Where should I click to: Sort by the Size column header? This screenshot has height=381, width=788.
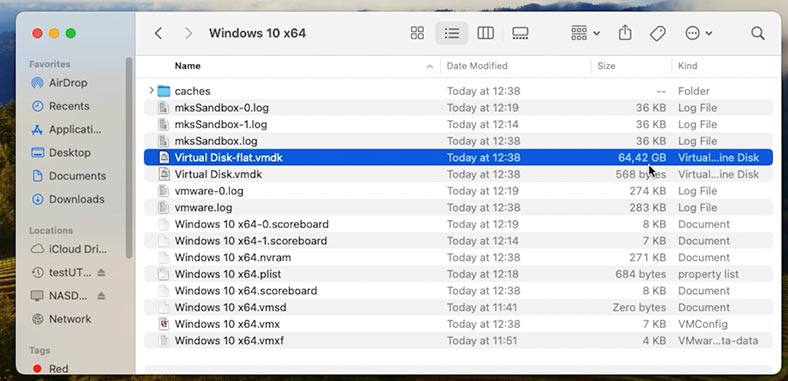point(606,66)
